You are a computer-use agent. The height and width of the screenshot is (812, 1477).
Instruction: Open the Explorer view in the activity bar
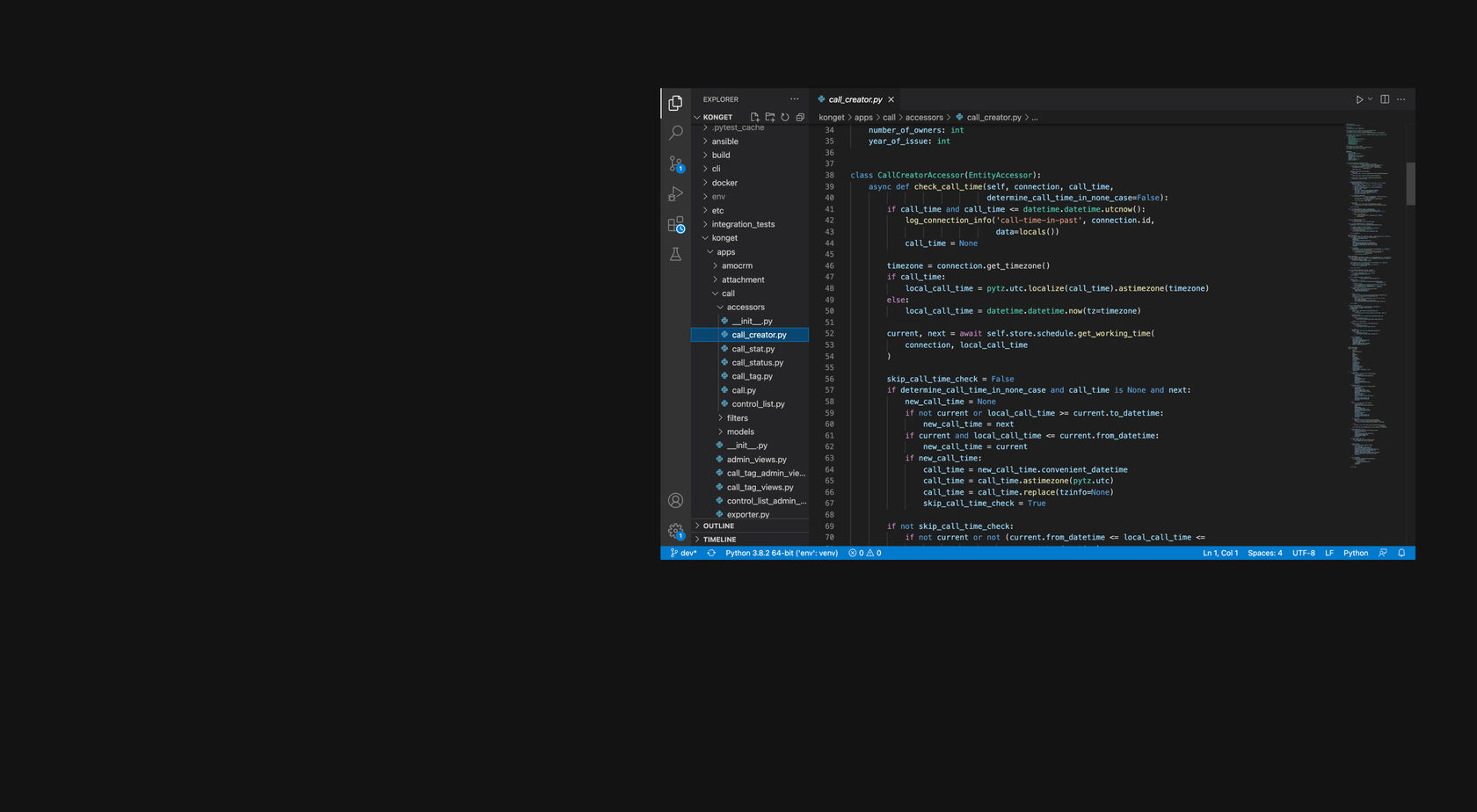coord(675,103)
